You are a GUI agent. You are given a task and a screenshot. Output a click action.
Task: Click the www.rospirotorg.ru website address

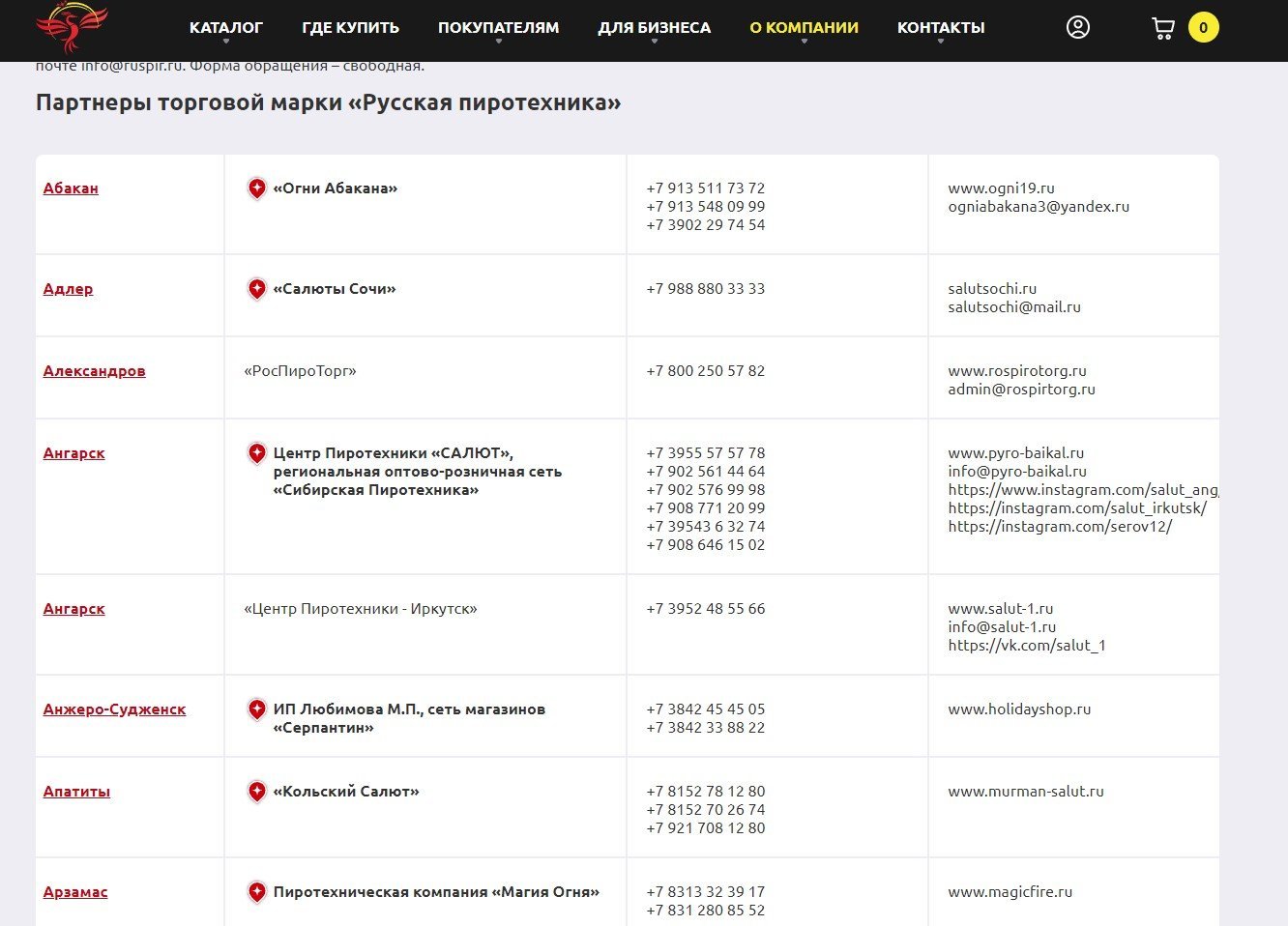pyautogui.click(x=1017, y=371)
